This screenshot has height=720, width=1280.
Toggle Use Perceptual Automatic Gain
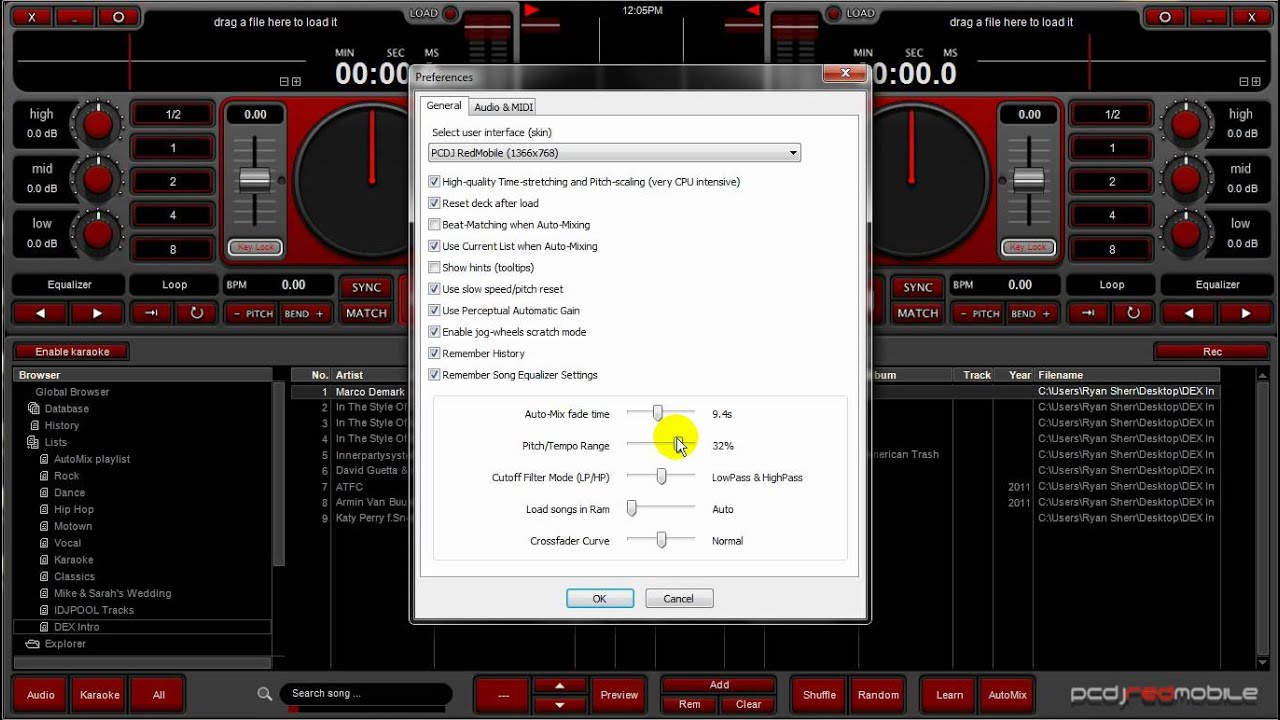(434, 311)
